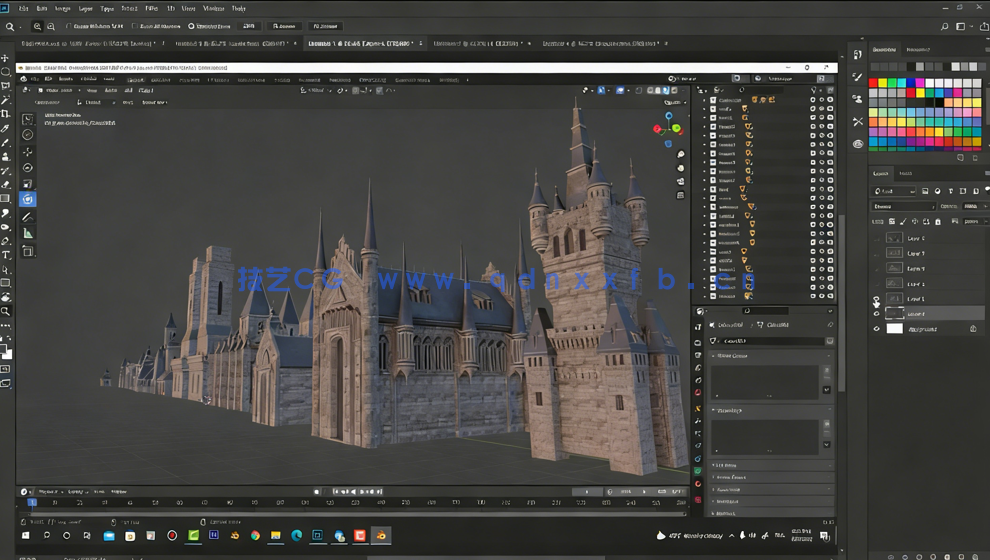Activate Blender's highlighted Transform tool
This screenshot has width=990, height=560.
click(x=28, y=200)
